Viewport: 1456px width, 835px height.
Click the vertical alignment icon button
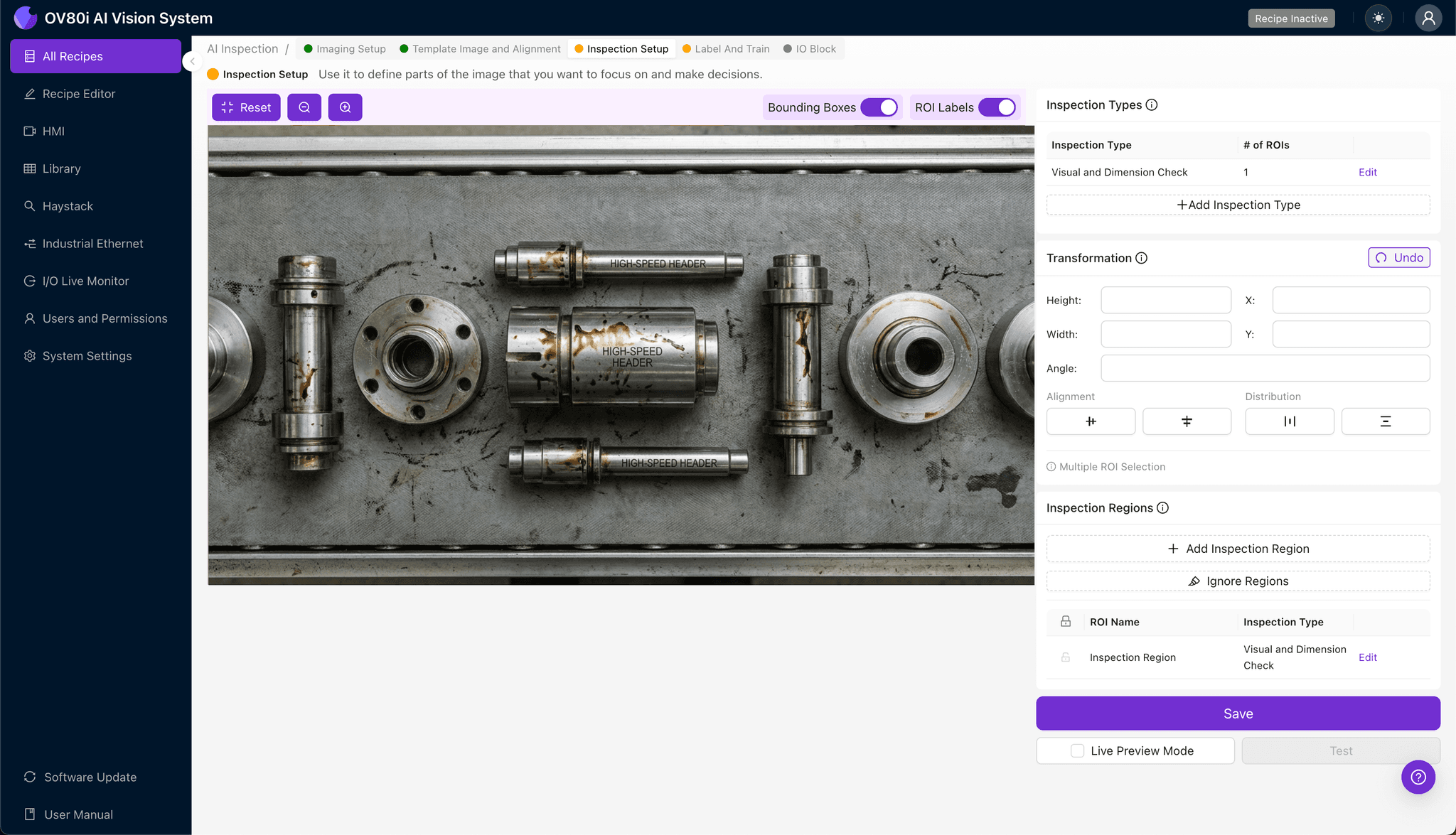[1187, 421]
